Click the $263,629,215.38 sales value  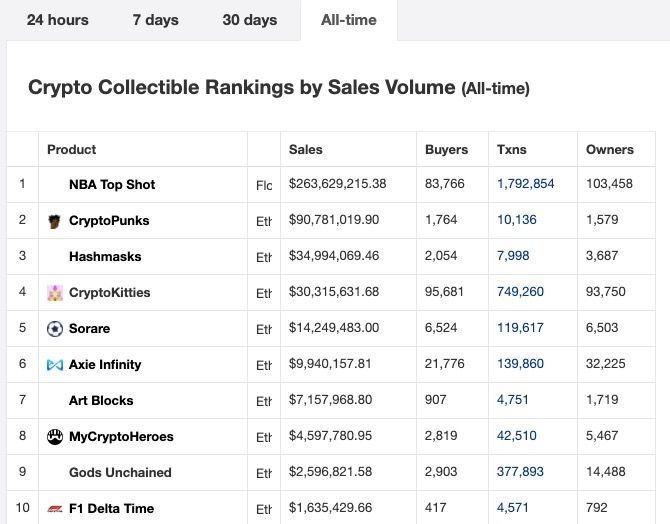(x=337, y=184)
